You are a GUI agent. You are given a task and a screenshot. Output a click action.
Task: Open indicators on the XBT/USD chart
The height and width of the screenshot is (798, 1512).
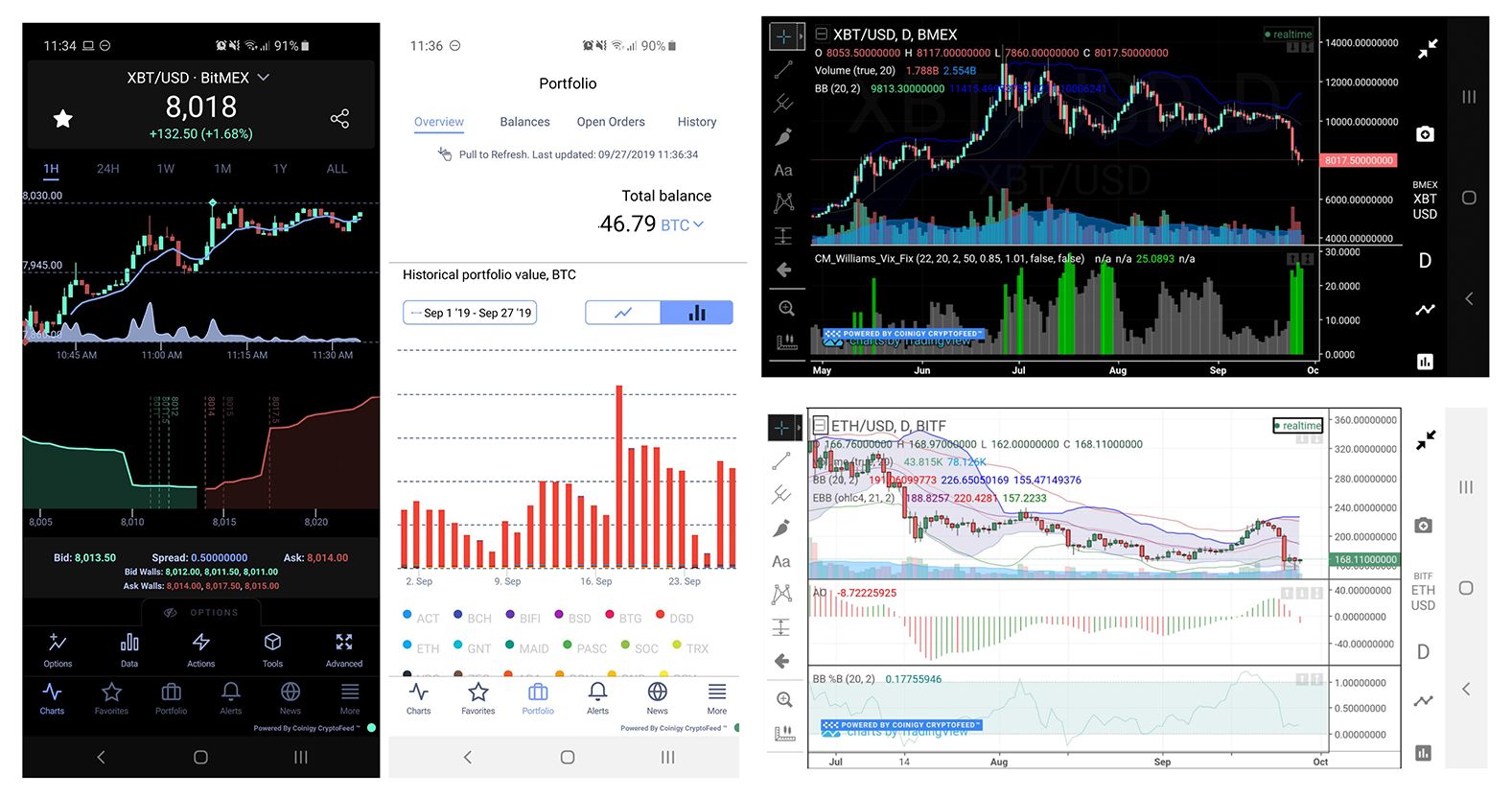tap(1425, 361)
